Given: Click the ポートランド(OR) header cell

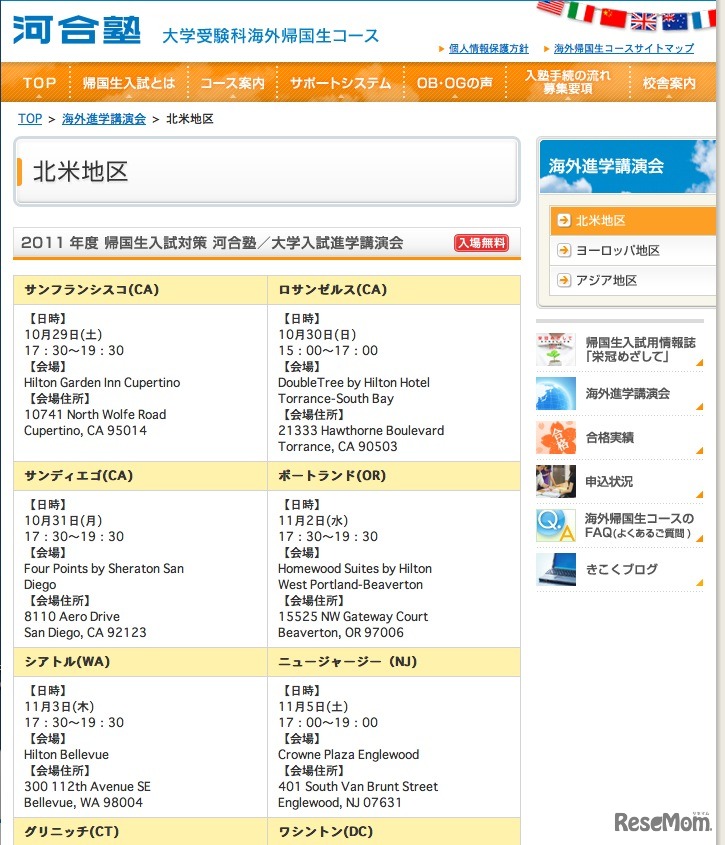Looking at the screenshot, I should [x=394, y=476].
